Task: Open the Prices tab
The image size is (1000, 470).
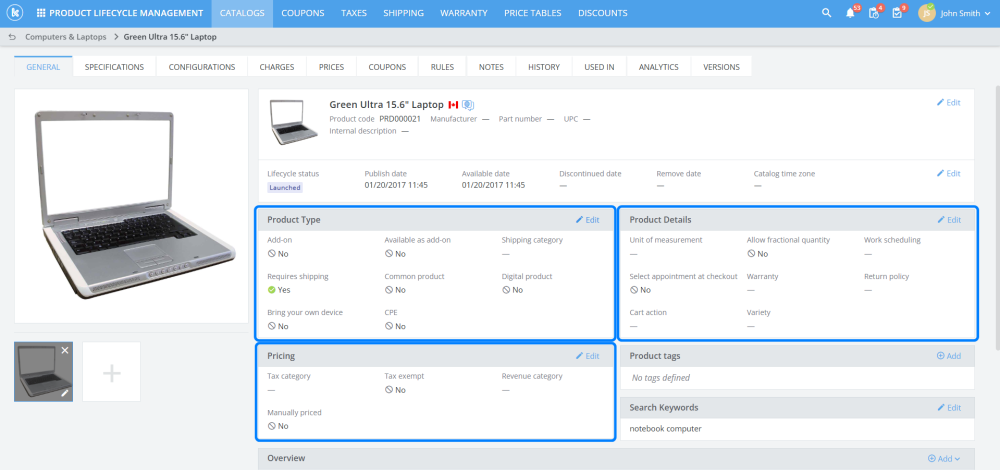Action: (x=332, y=66)
